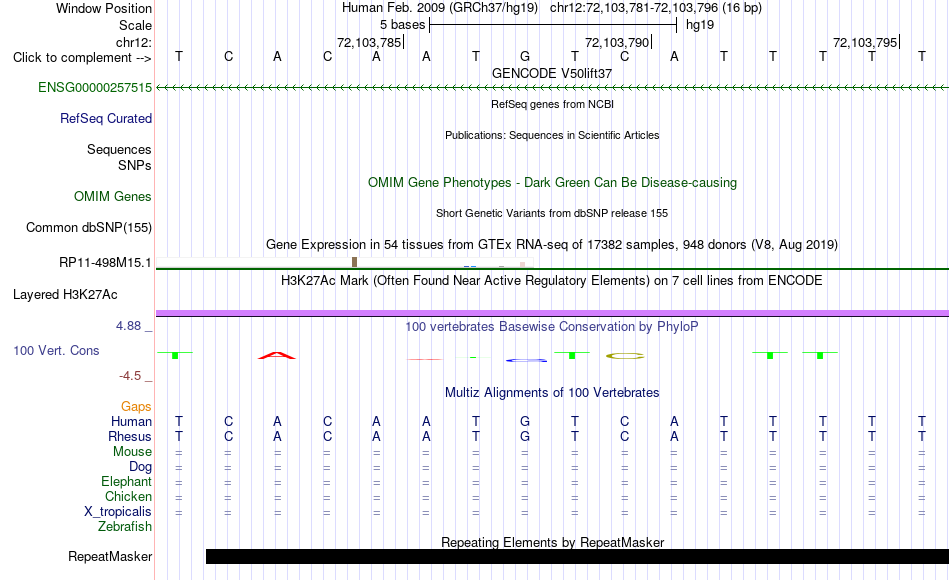Click RP11-498M15.1 GTEx gene label
The width and height of the screenshot is (950, 580).
[x=105, y=263]
